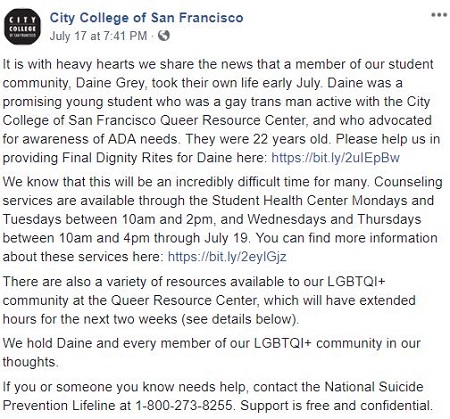Click 'Support is free and confidential' text

337,405
